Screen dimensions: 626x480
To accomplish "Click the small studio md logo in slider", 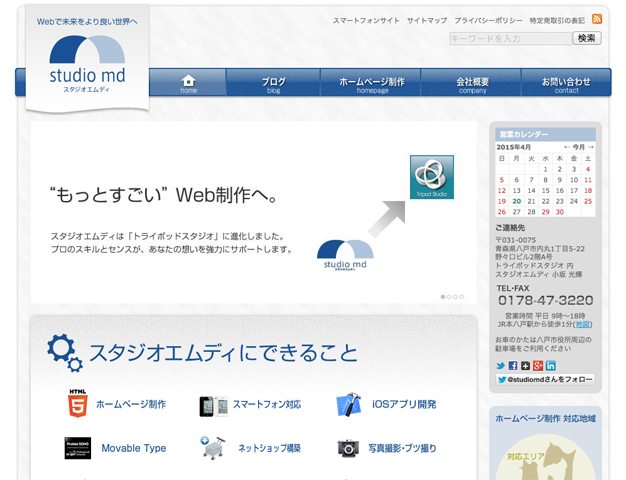I will [345, 255].
